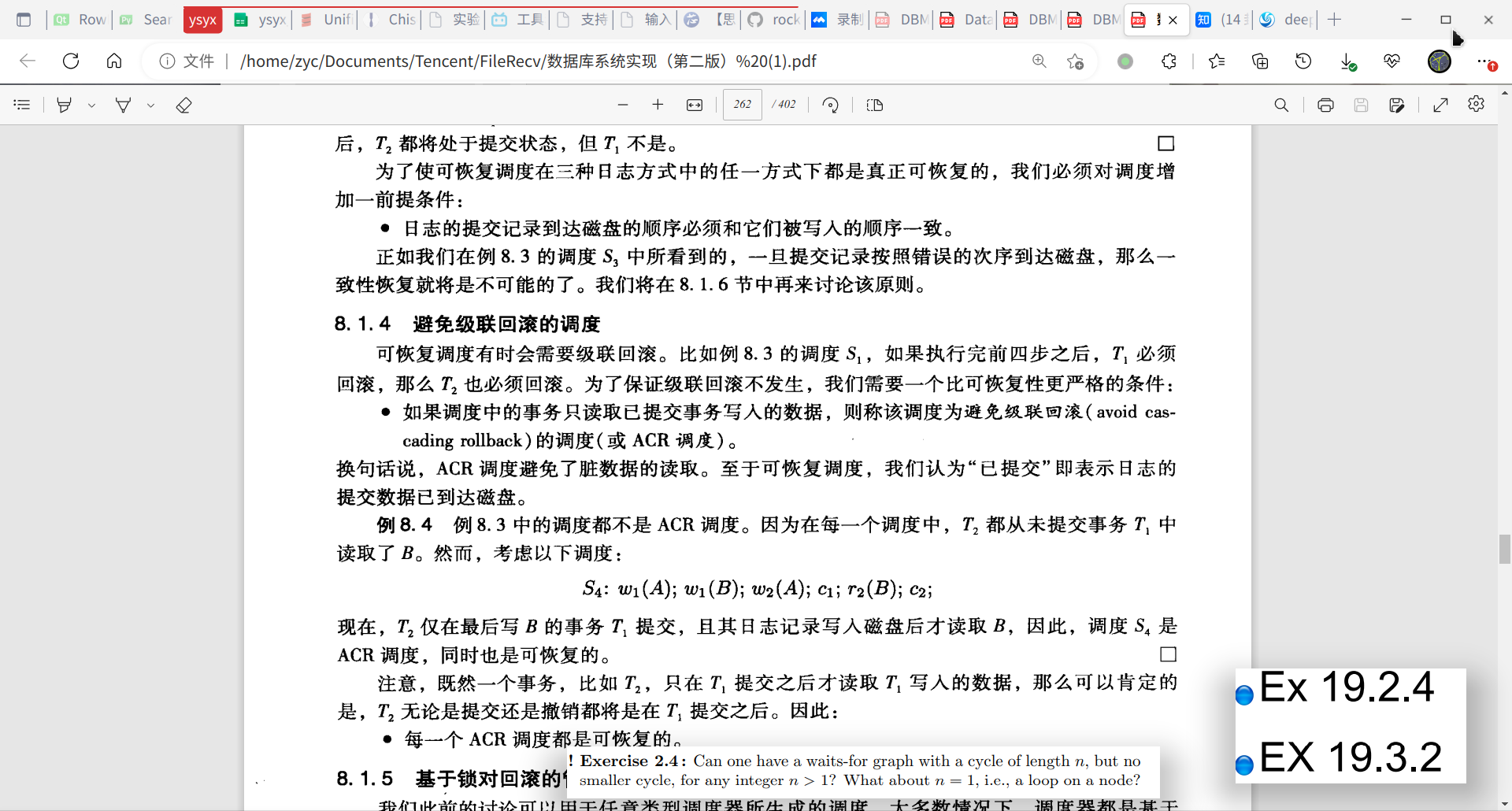The height and width of the screenshot is (811, 1512).
Task: Open the PDF table of contents panel
Action: tap(22, 105)
